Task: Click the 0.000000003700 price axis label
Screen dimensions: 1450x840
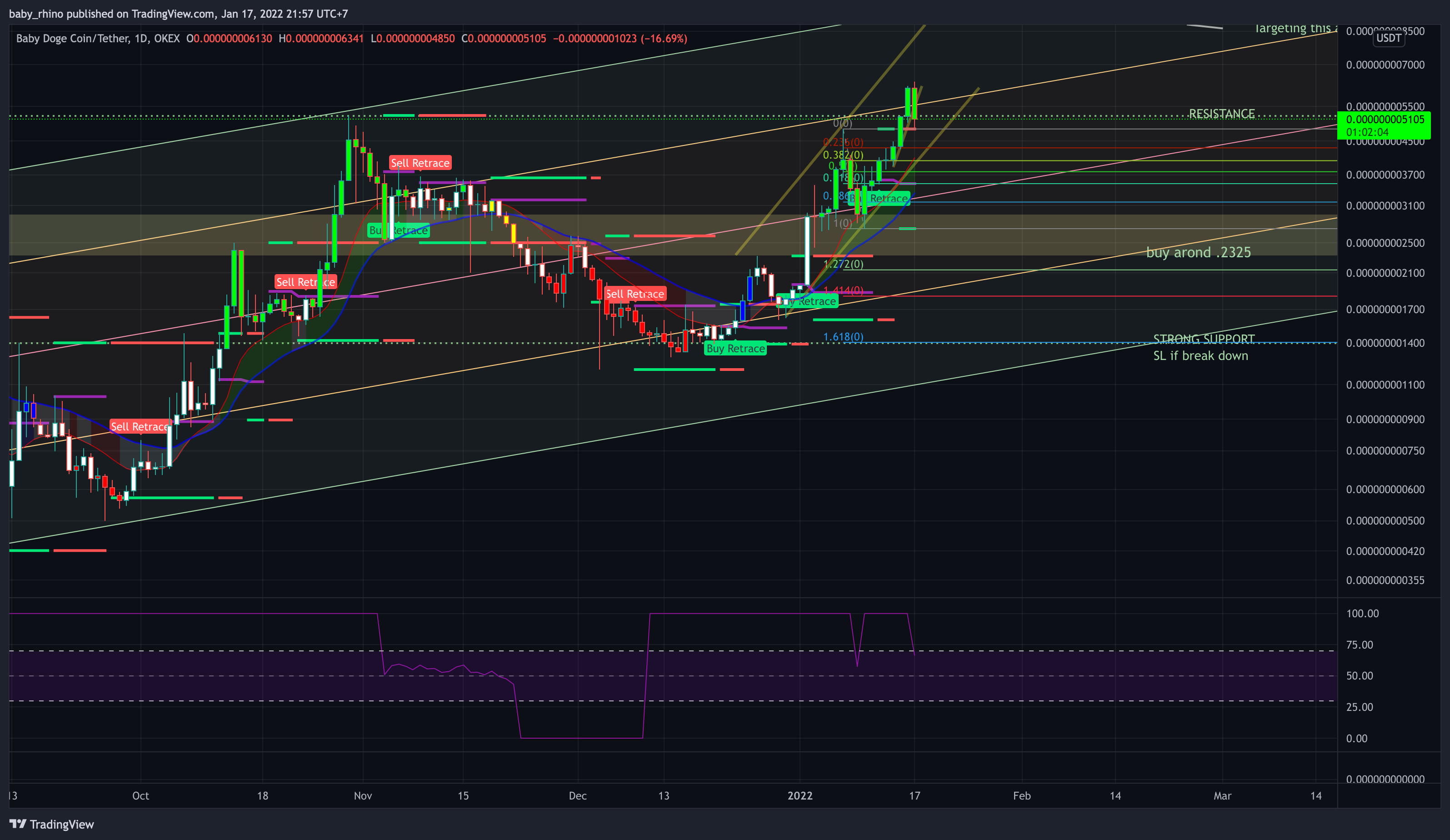Action: (x=1385, y=175)
